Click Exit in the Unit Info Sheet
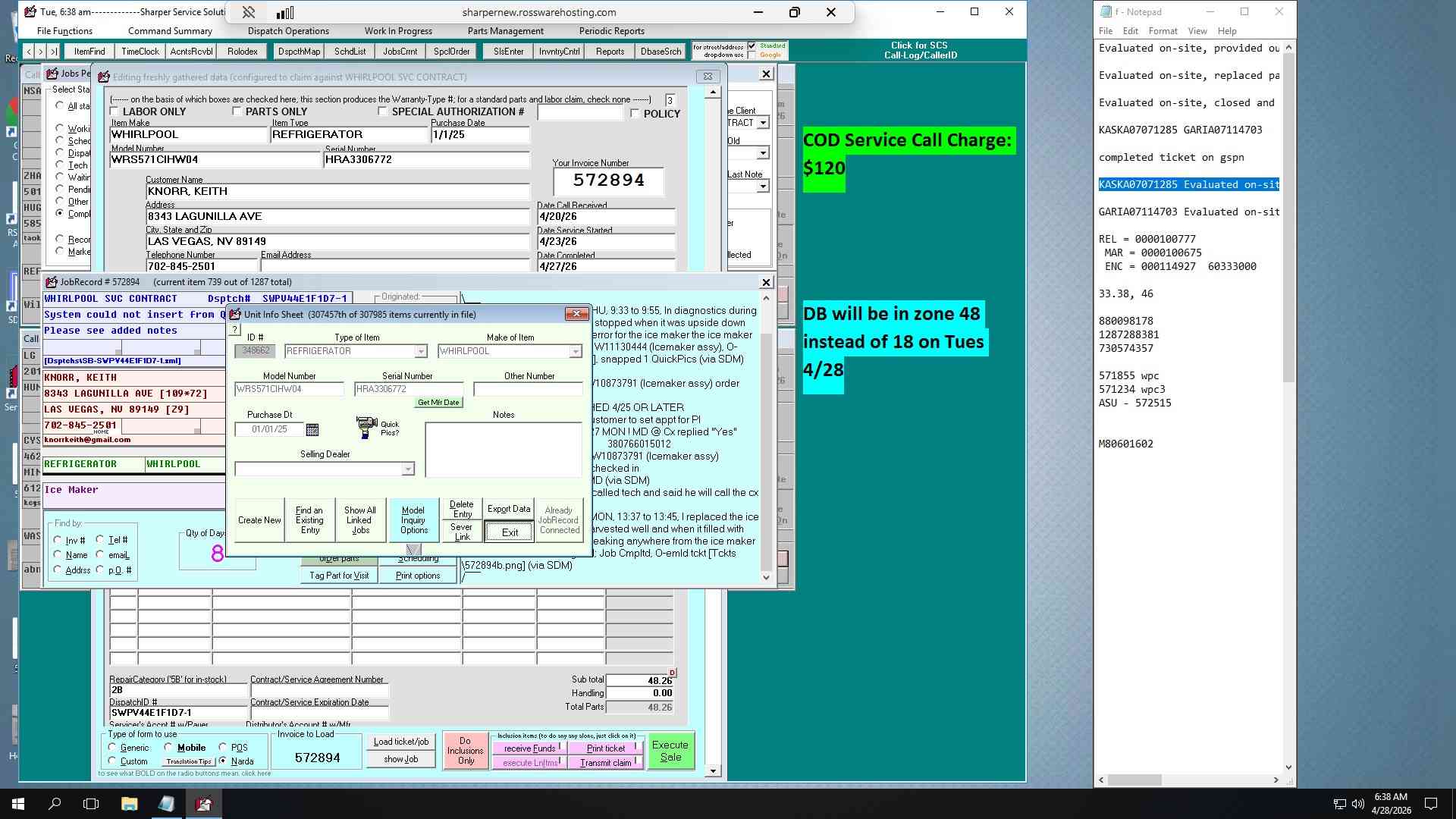This screenshot has width=1456, height=819. click(x=510, y=532)
